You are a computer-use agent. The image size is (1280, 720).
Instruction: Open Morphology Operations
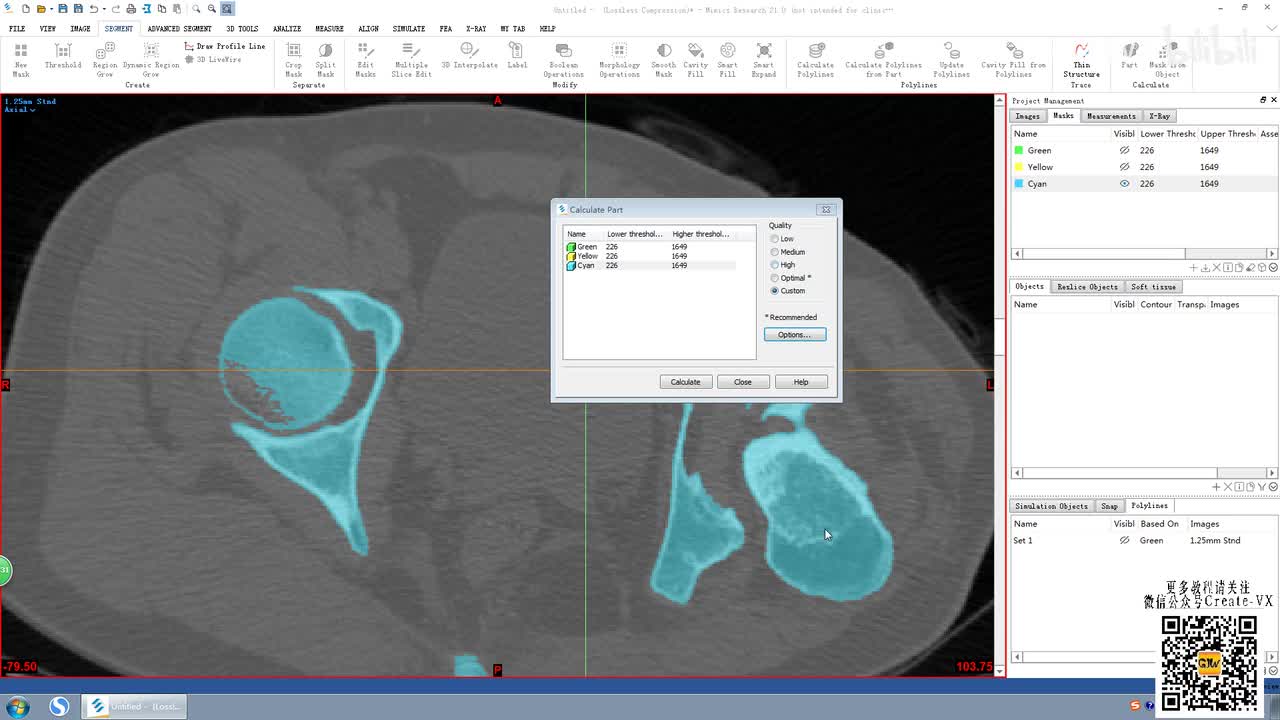[619, 60]
